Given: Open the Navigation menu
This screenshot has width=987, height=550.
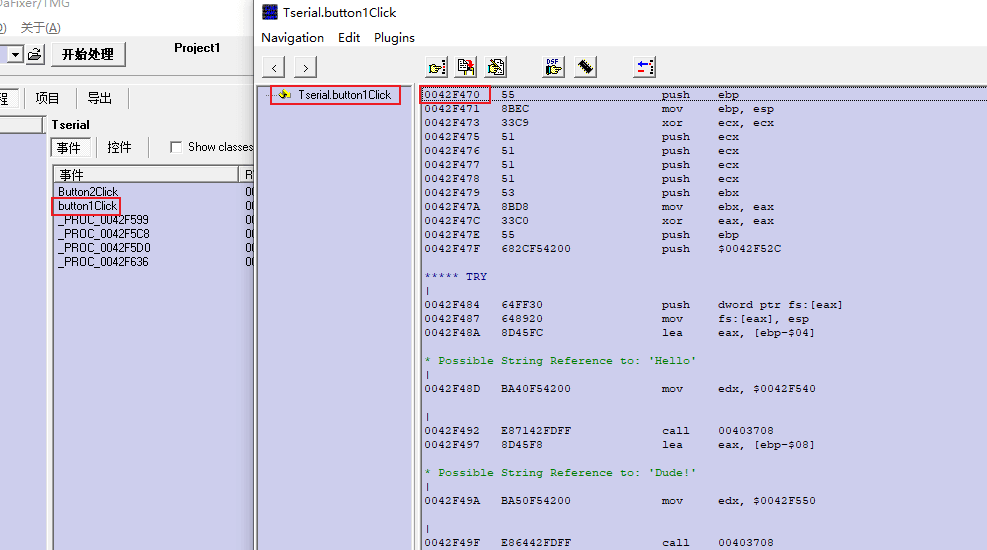Looking at the screenshot, I should (293, 38).
